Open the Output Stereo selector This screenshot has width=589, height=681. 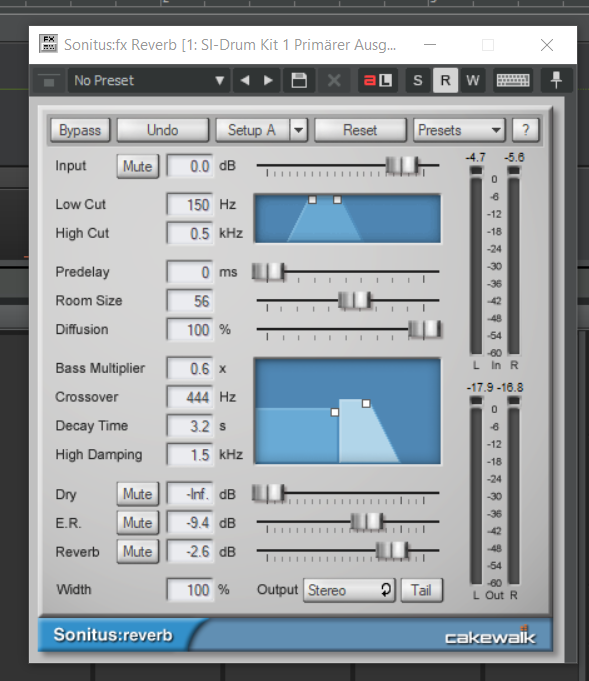coord(349,590)
